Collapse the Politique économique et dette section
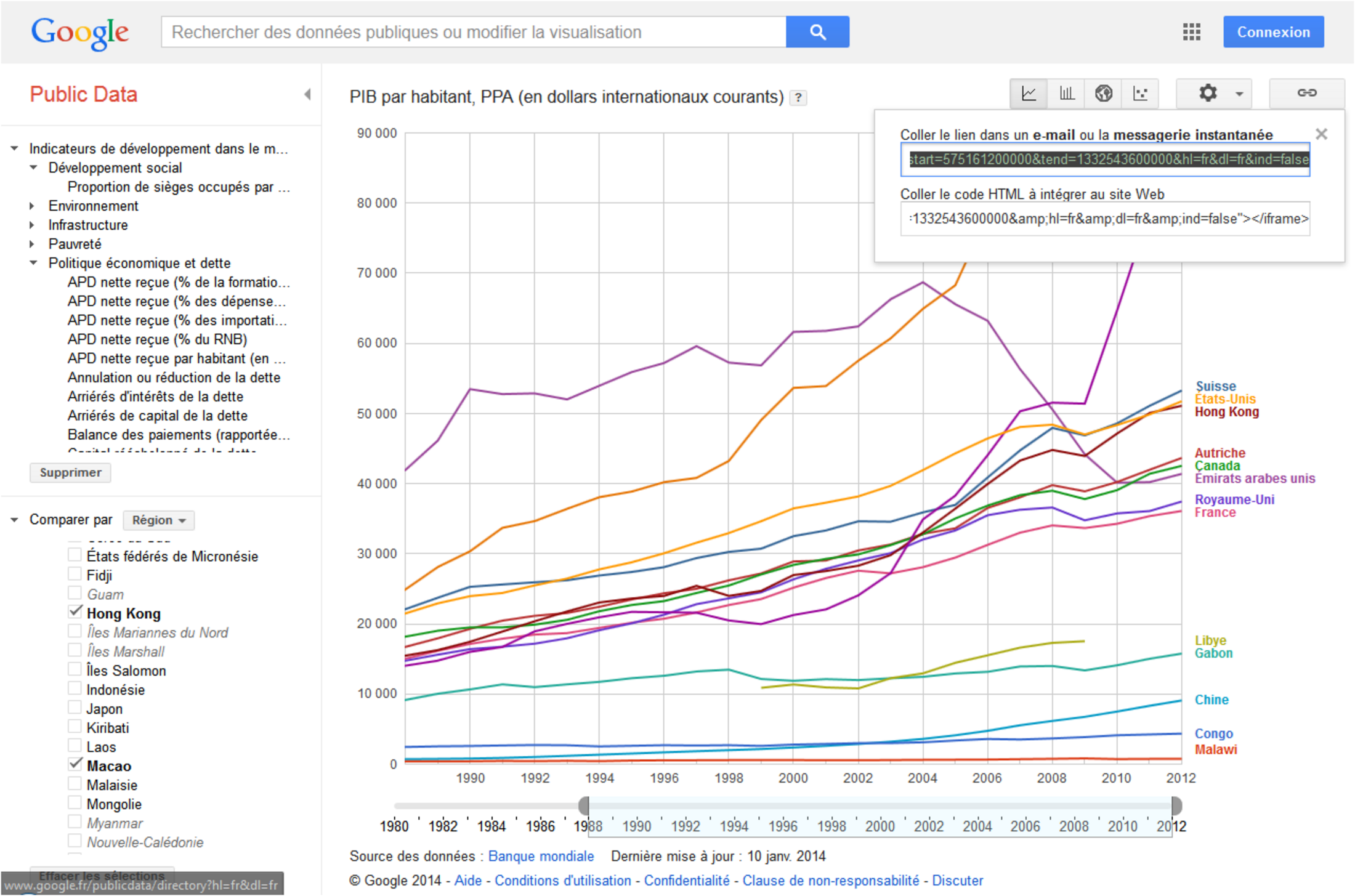 point(34,263)
